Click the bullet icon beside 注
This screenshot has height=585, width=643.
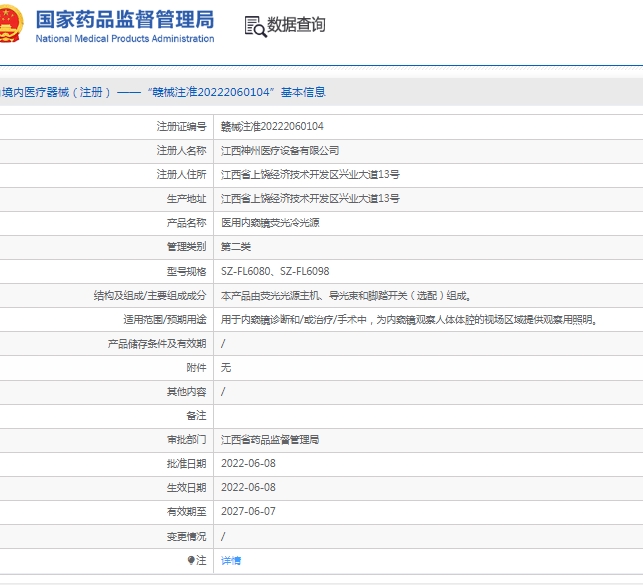click(191, 560)
